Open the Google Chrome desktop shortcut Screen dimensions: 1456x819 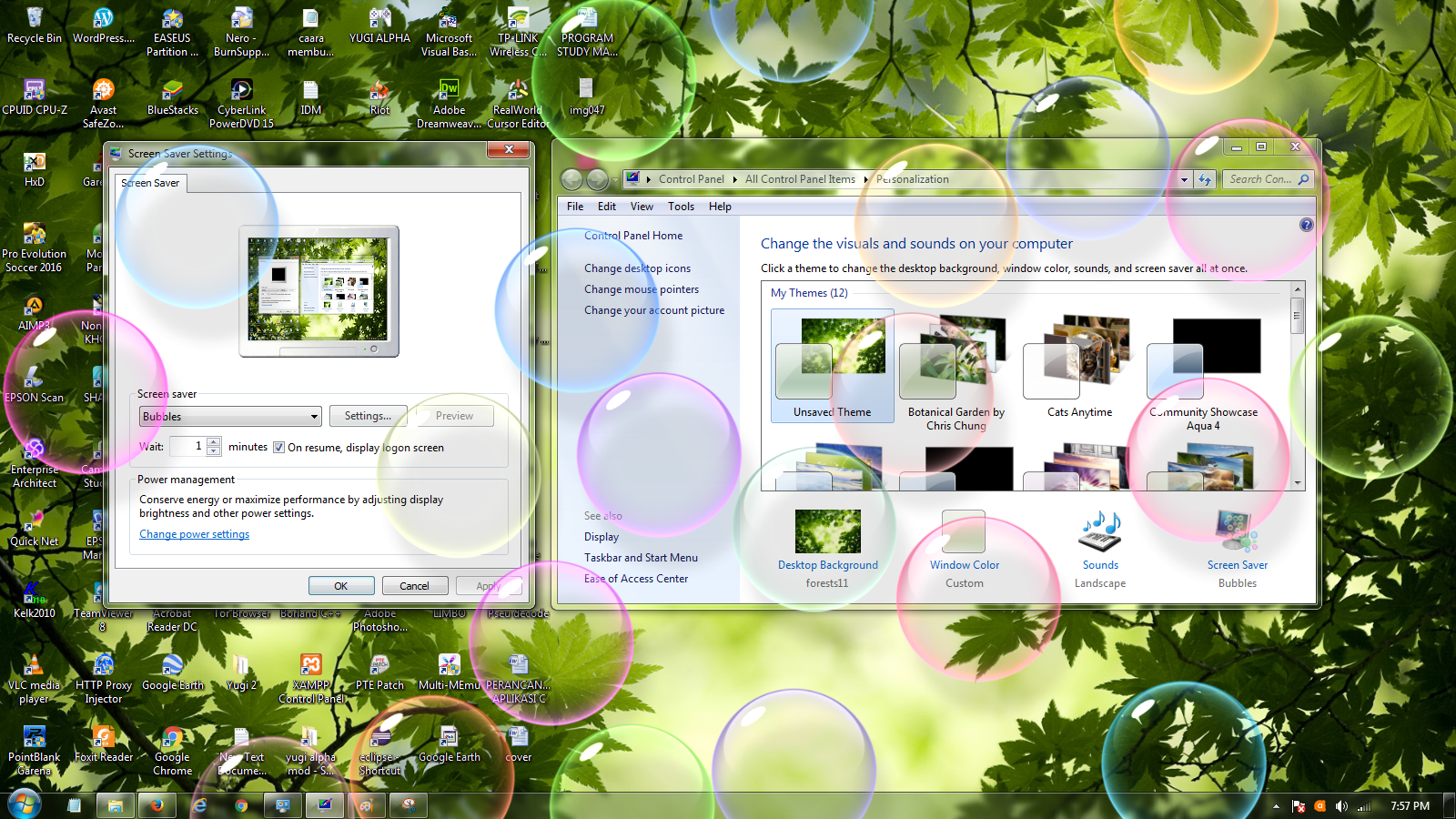(173, 751)
